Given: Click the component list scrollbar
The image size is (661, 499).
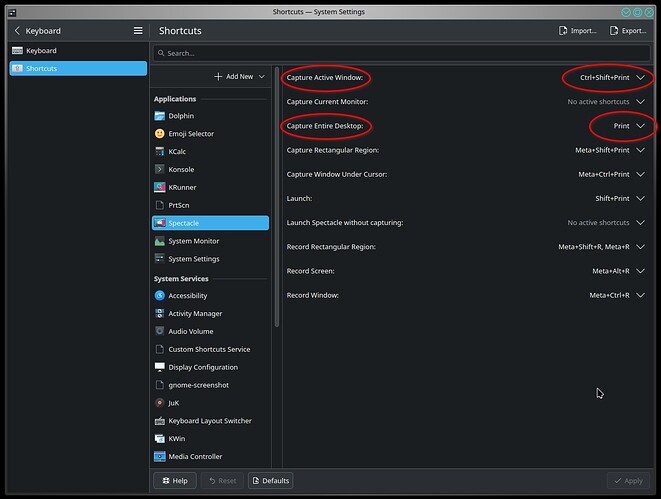Looking at the screenshot, I should tap(277, 196).
